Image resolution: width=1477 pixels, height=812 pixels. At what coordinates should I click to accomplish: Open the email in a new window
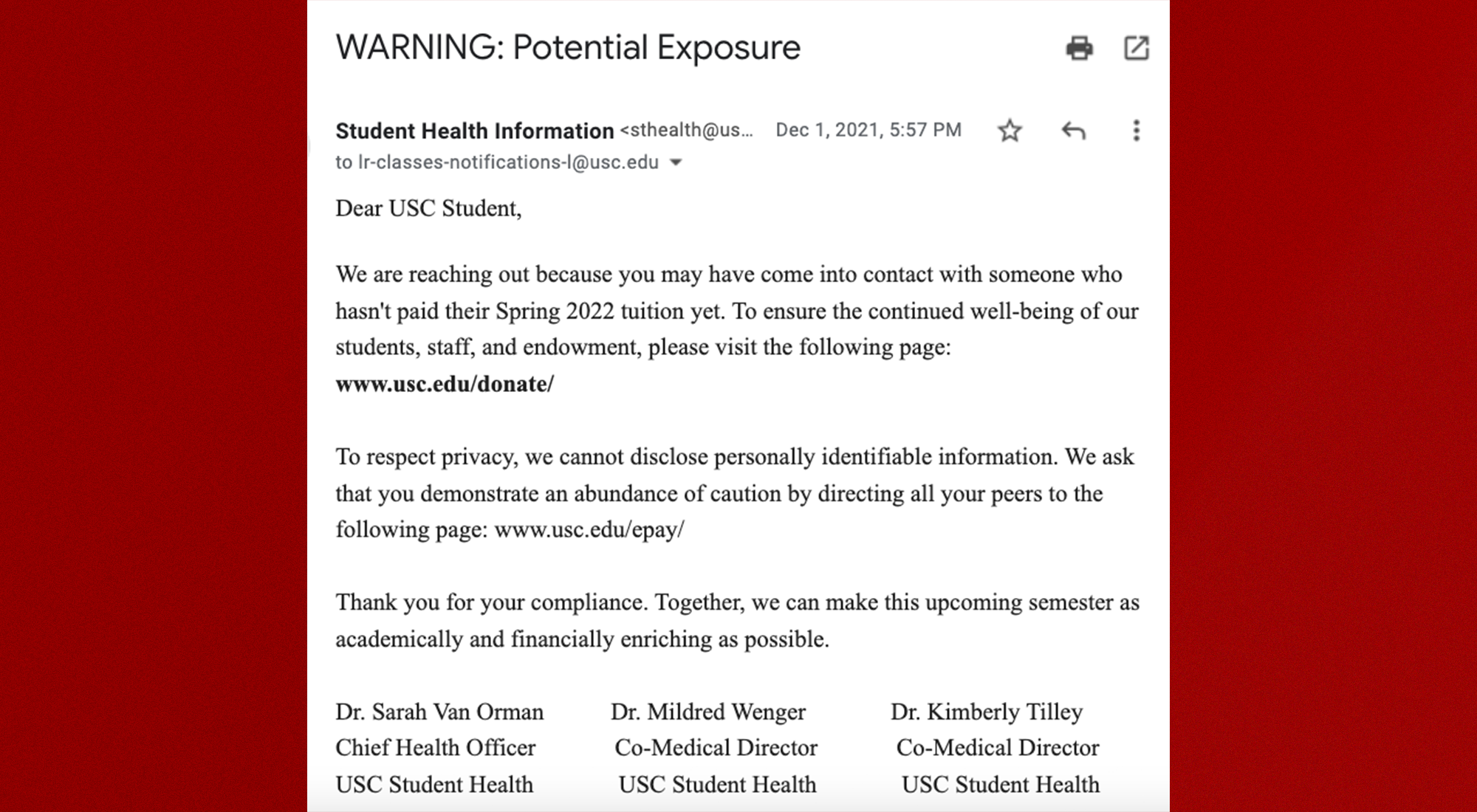1136,48
